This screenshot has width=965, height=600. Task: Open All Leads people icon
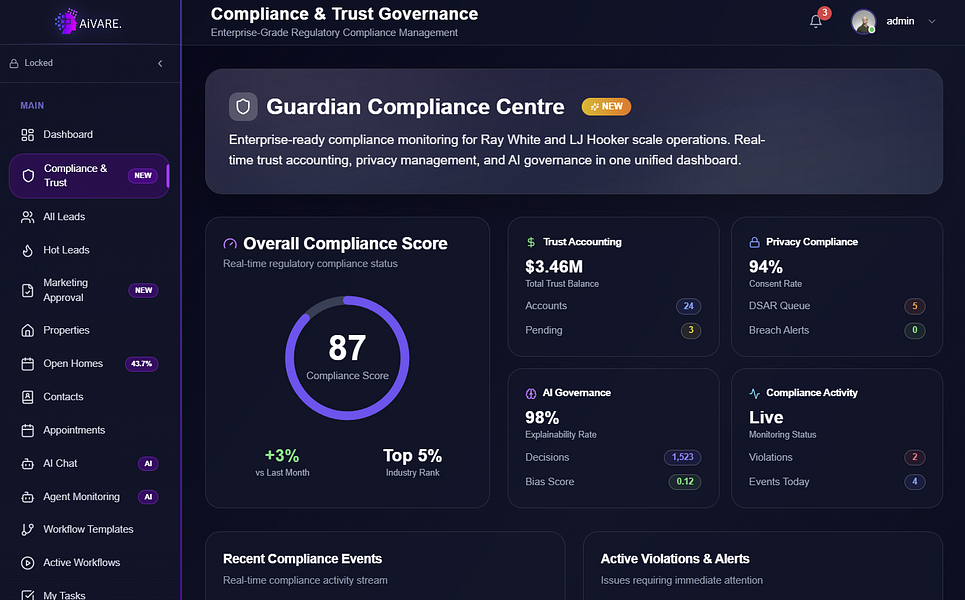pyautogui.click(x=28, y=217)
